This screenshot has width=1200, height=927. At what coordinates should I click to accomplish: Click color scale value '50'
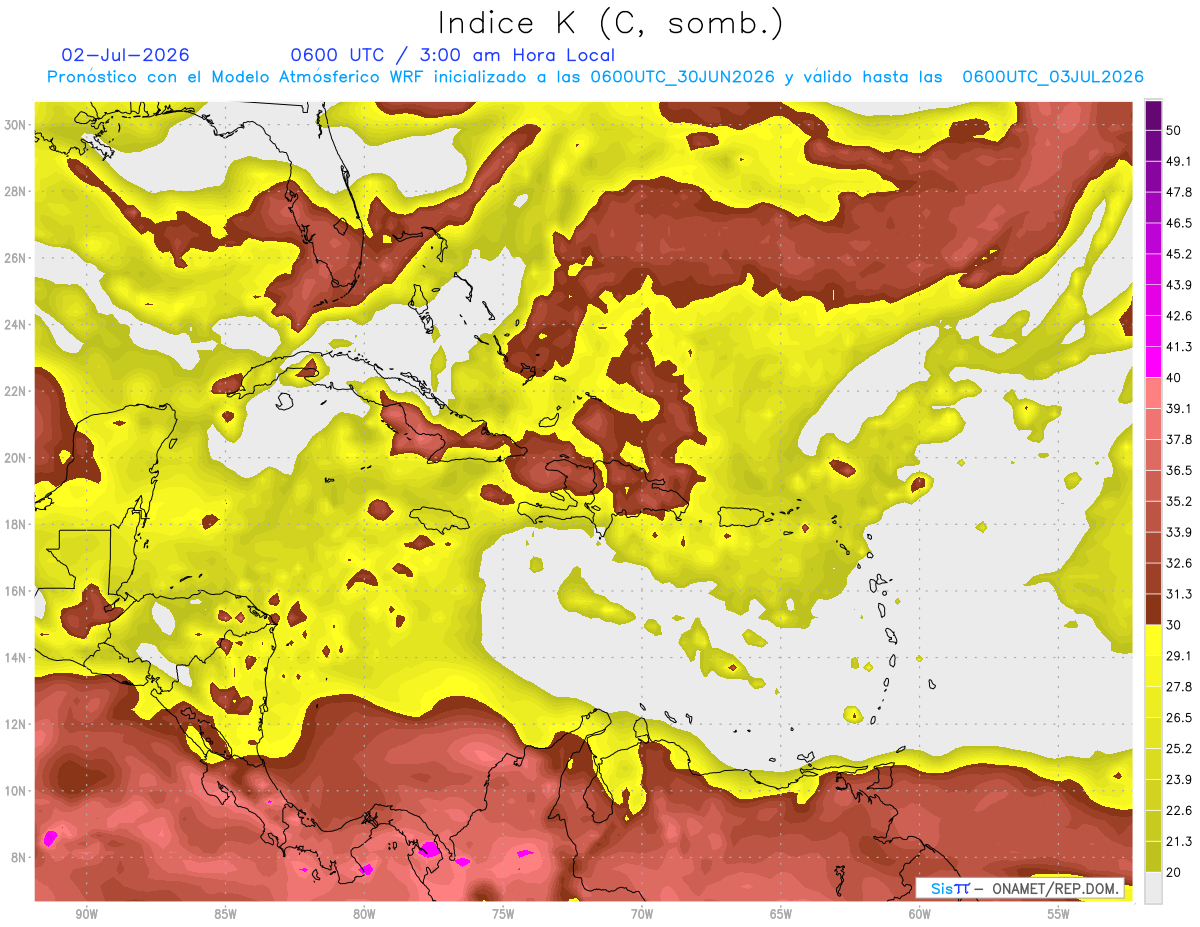(x=1175, y=130)
